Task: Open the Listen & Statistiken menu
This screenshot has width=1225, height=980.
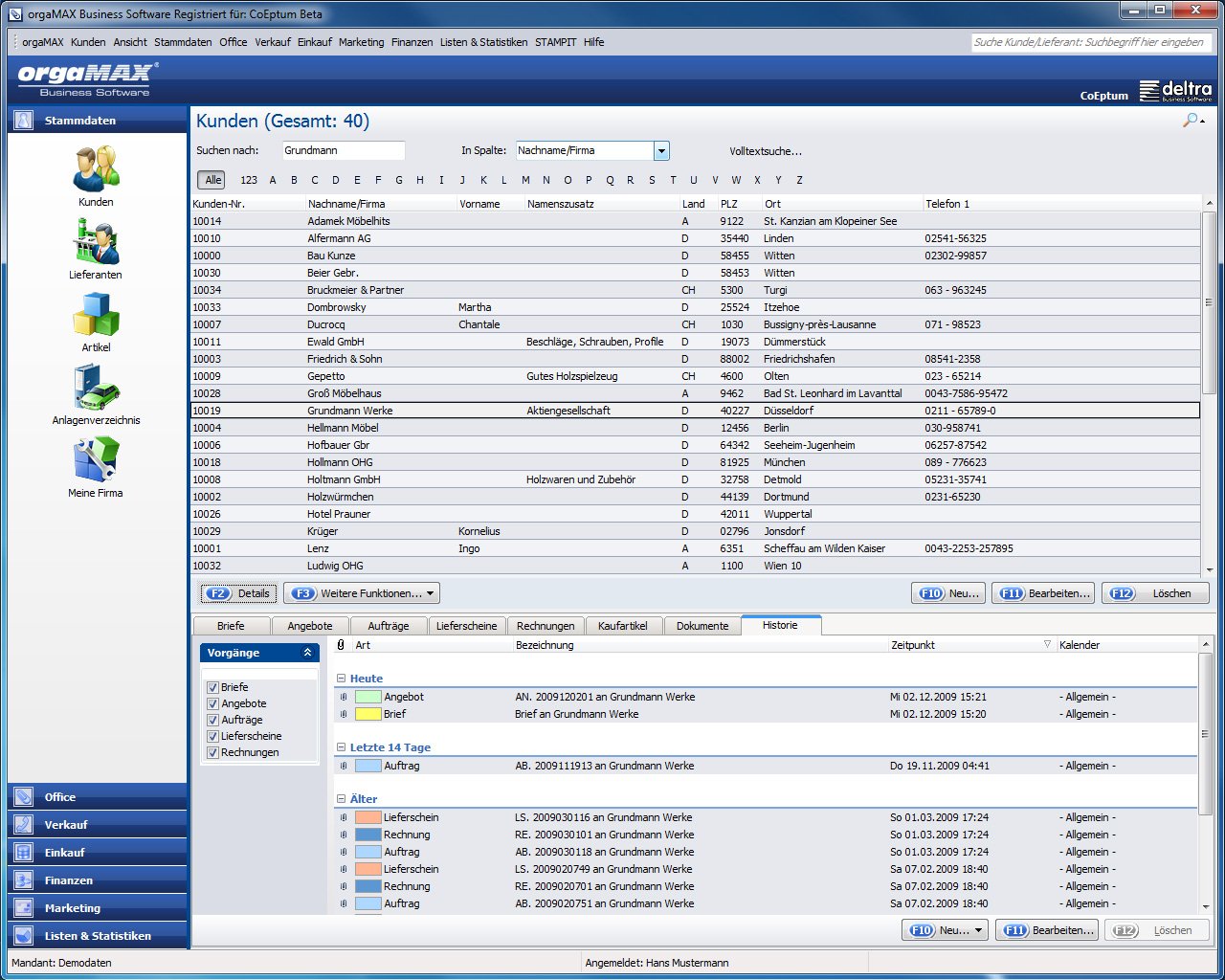Action: tap(483, 42)
